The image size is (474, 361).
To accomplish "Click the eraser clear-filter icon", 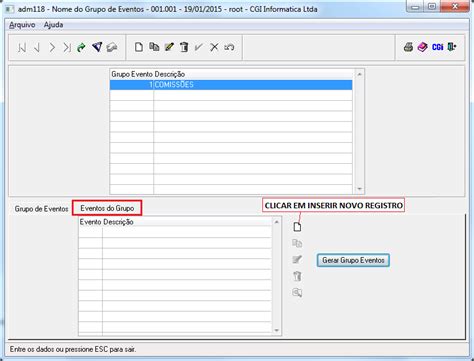I will (112, 47).
